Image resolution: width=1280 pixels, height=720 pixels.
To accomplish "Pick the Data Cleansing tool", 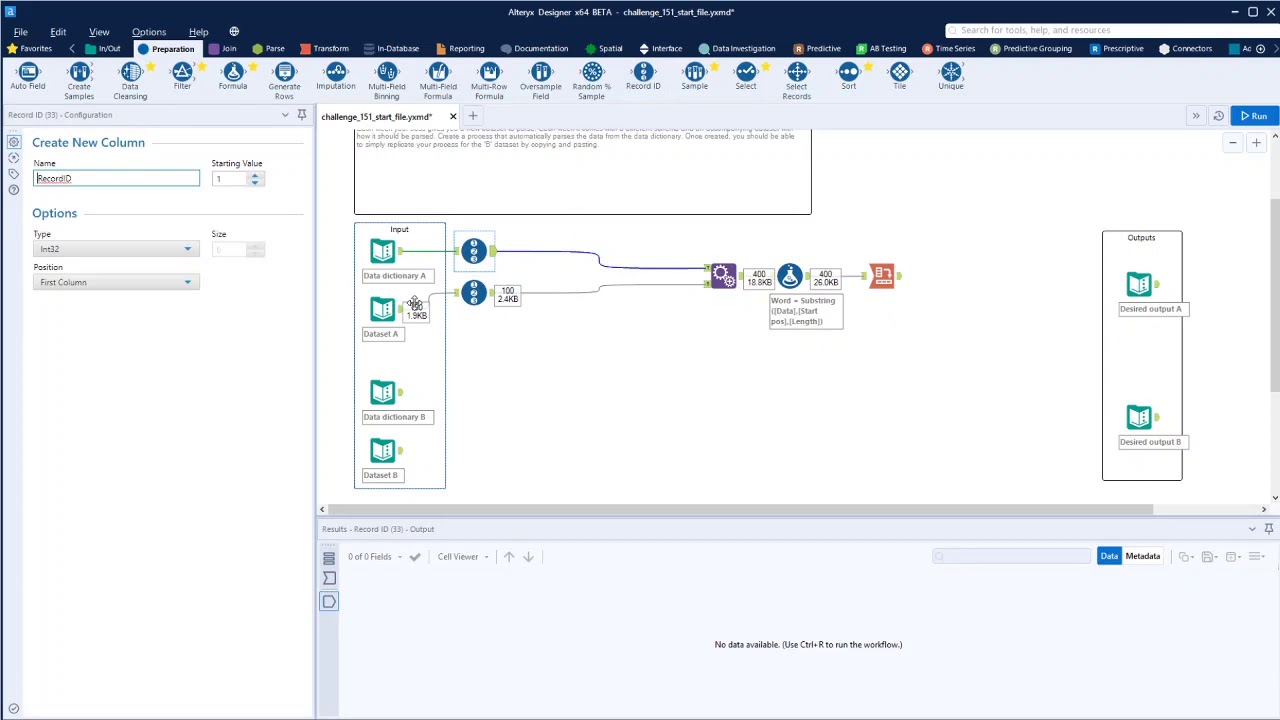I will click(x=130, y=80).
